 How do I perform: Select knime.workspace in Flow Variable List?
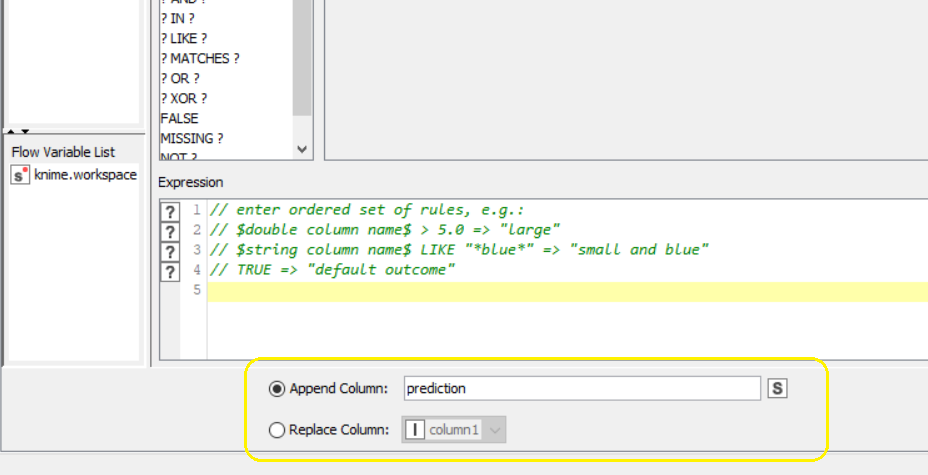(85, 175)
